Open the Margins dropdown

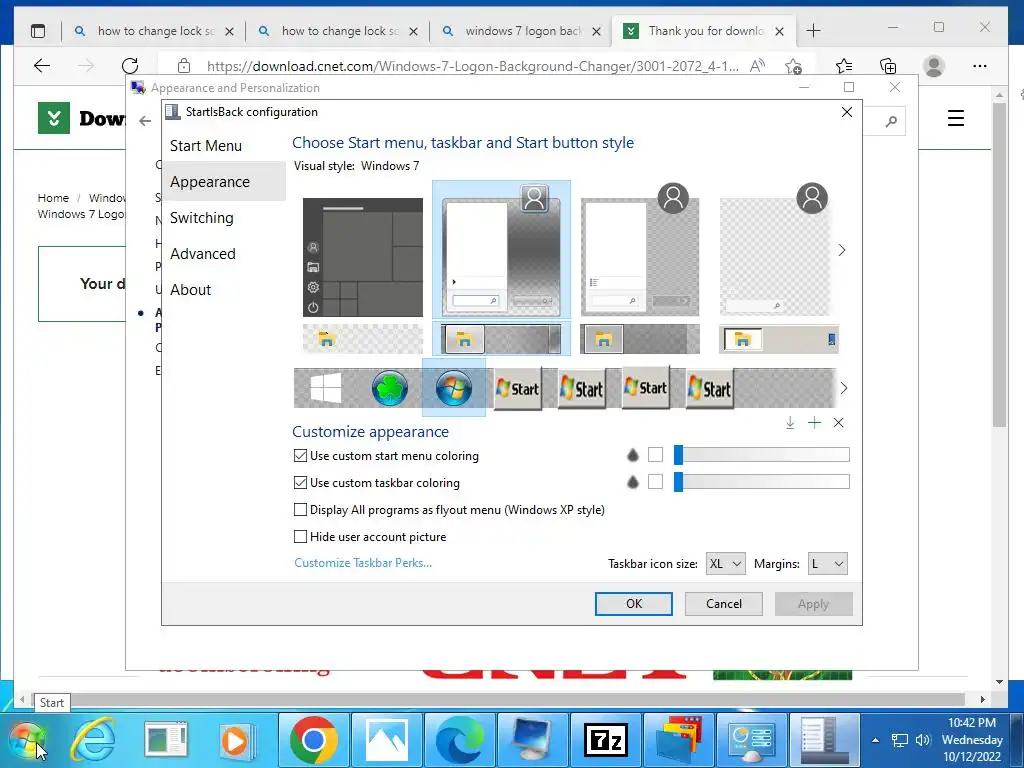(827, 564)
